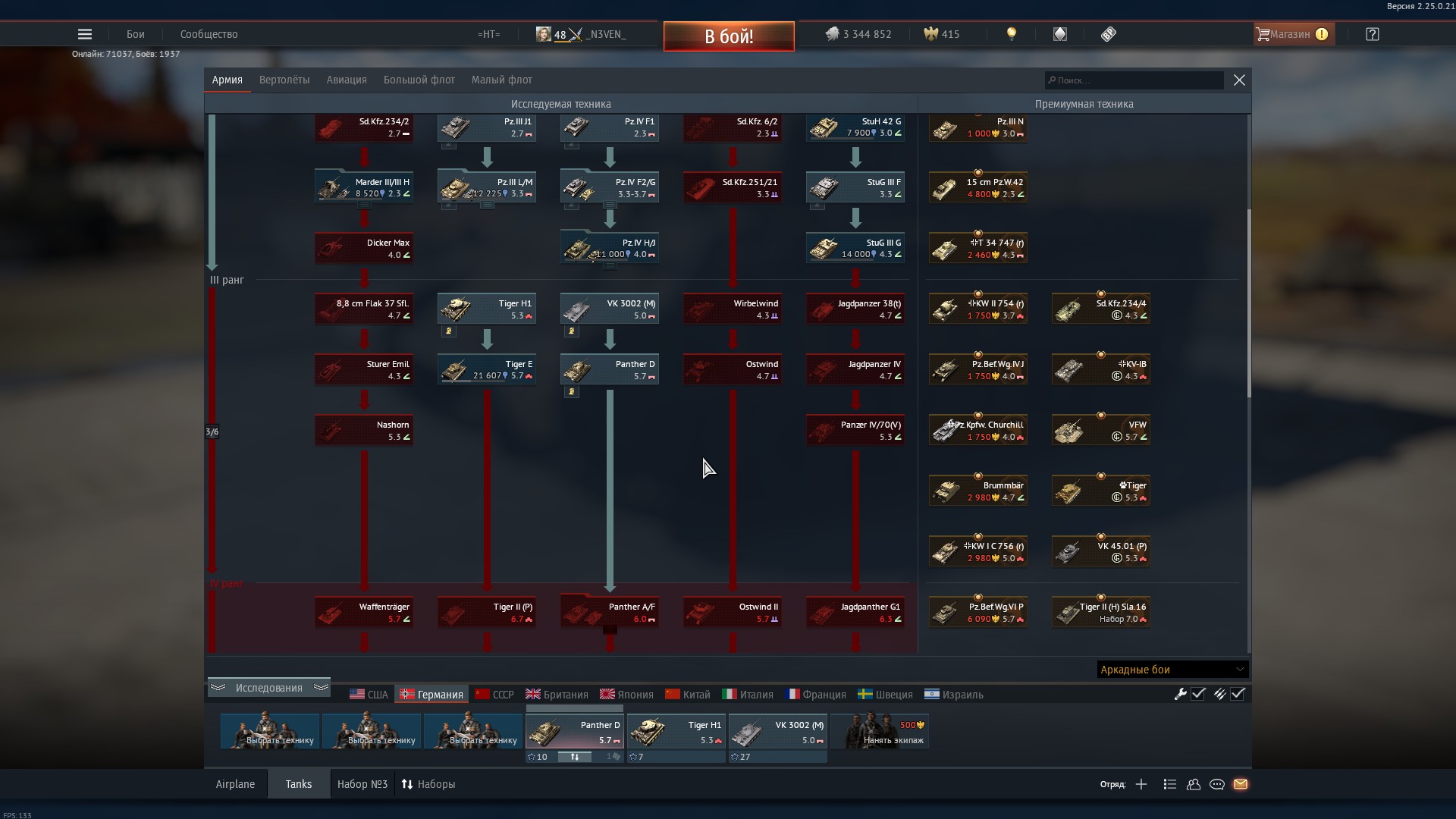Open the Аркадные бои game mode dropdown
The width and height of the screenshot is (1456, 819).
(x=1172, y=670)
